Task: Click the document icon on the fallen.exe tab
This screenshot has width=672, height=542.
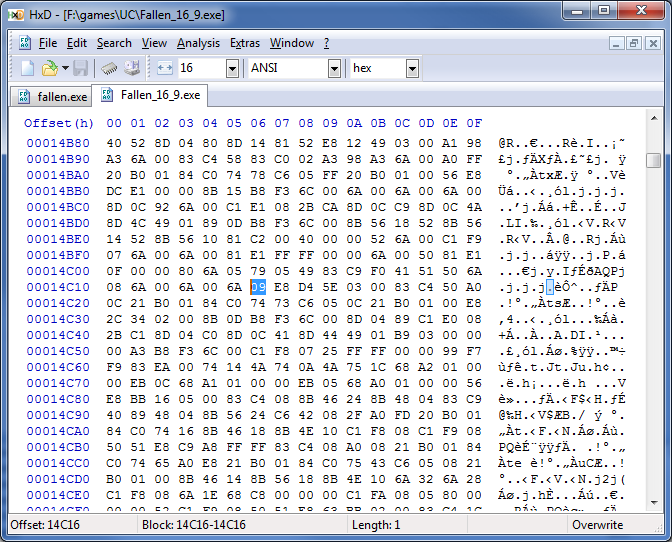Action: pos(24,97)
